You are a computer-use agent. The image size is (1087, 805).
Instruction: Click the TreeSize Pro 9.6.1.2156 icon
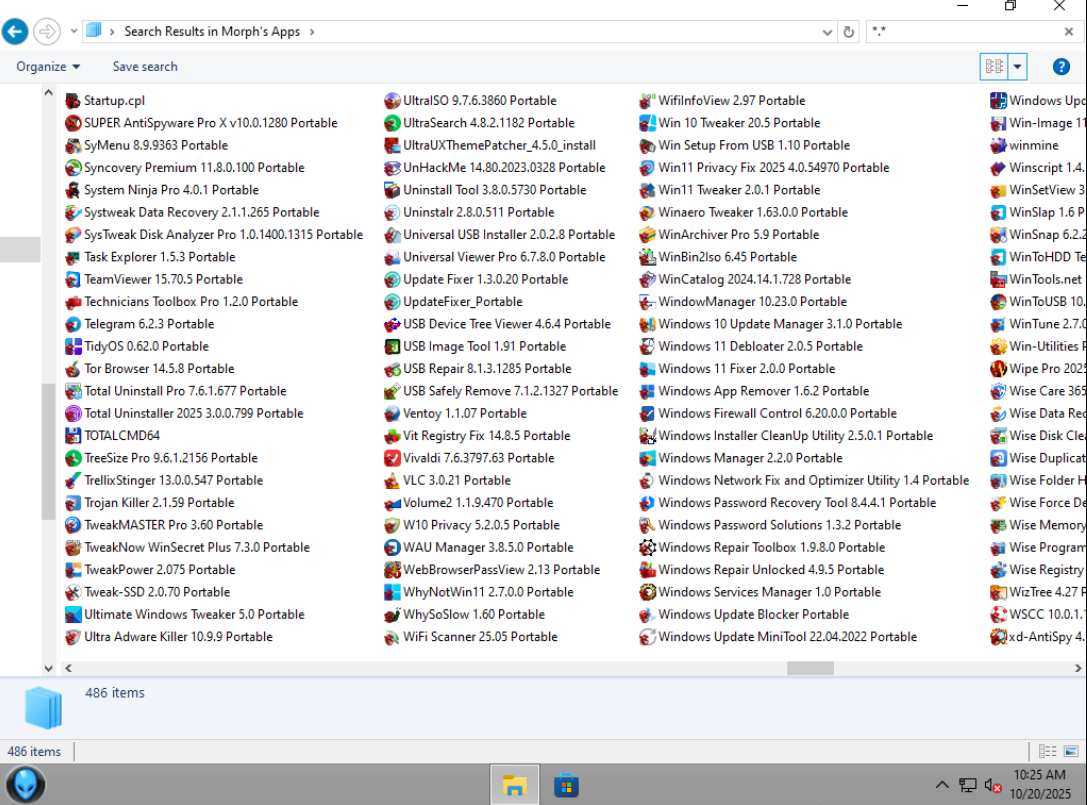73,458
